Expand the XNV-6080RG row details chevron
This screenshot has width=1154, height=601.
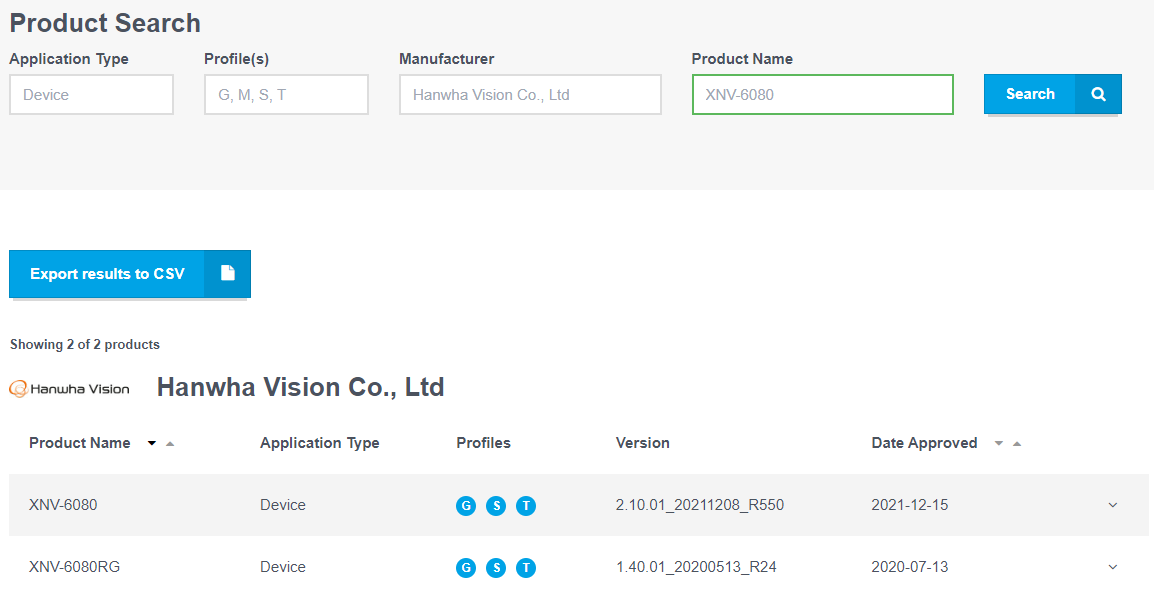pos(1113,566)
